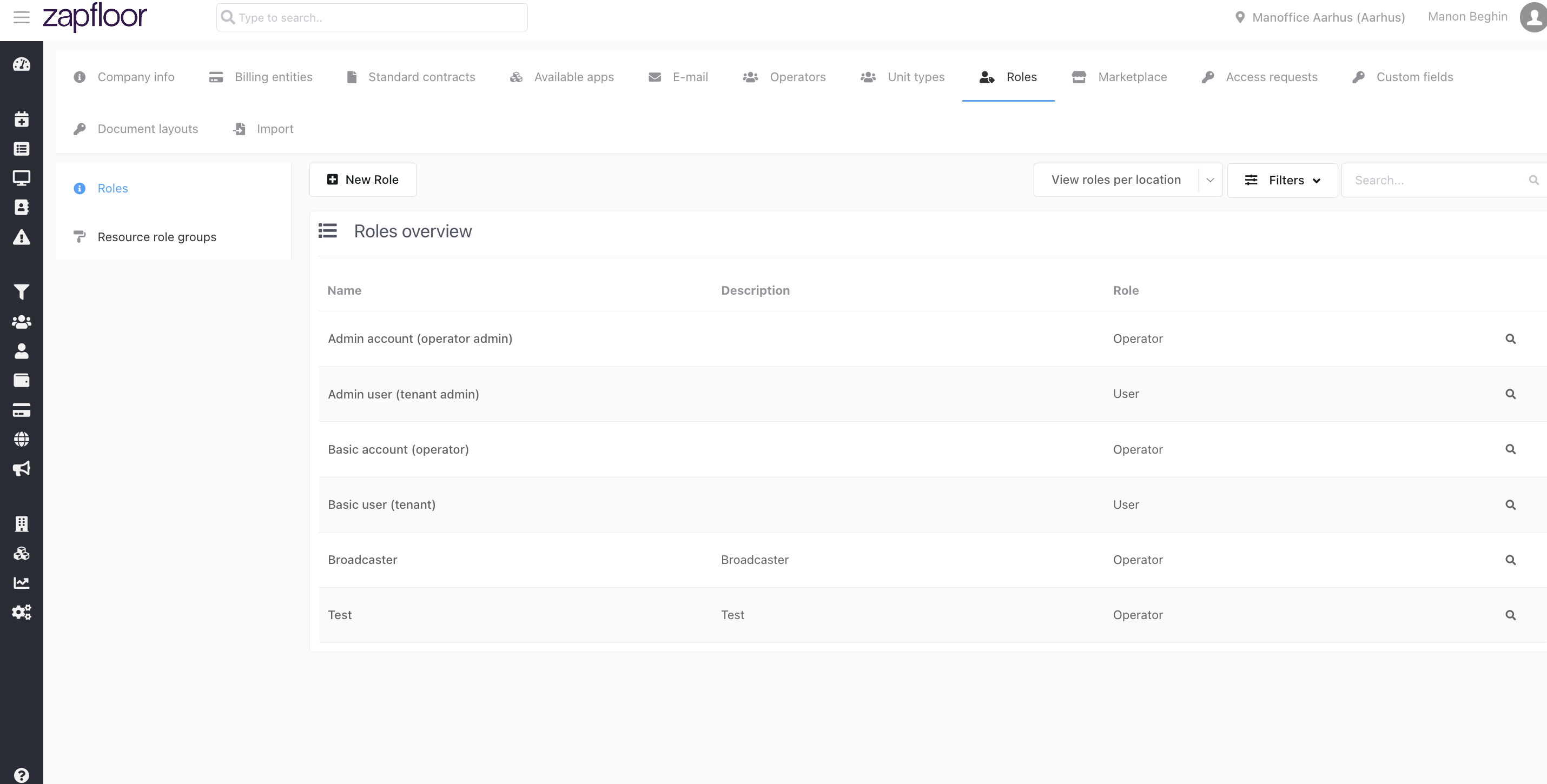The height and width of the screenshot is (784, 1547).
Task: Open the hamburger menu icon
Action: tap(22, 17)
